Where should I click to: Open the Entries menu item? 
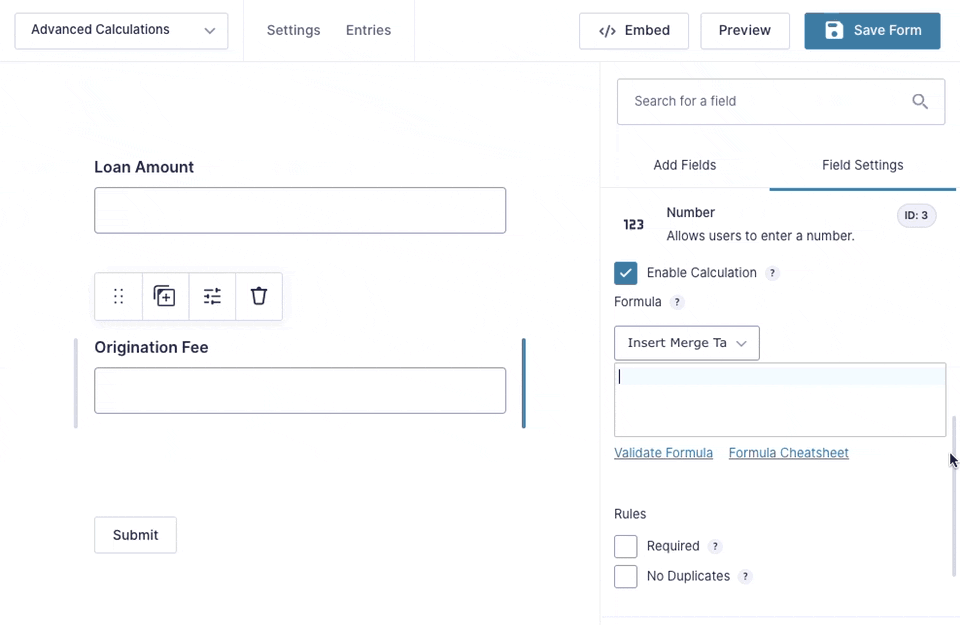368,30
